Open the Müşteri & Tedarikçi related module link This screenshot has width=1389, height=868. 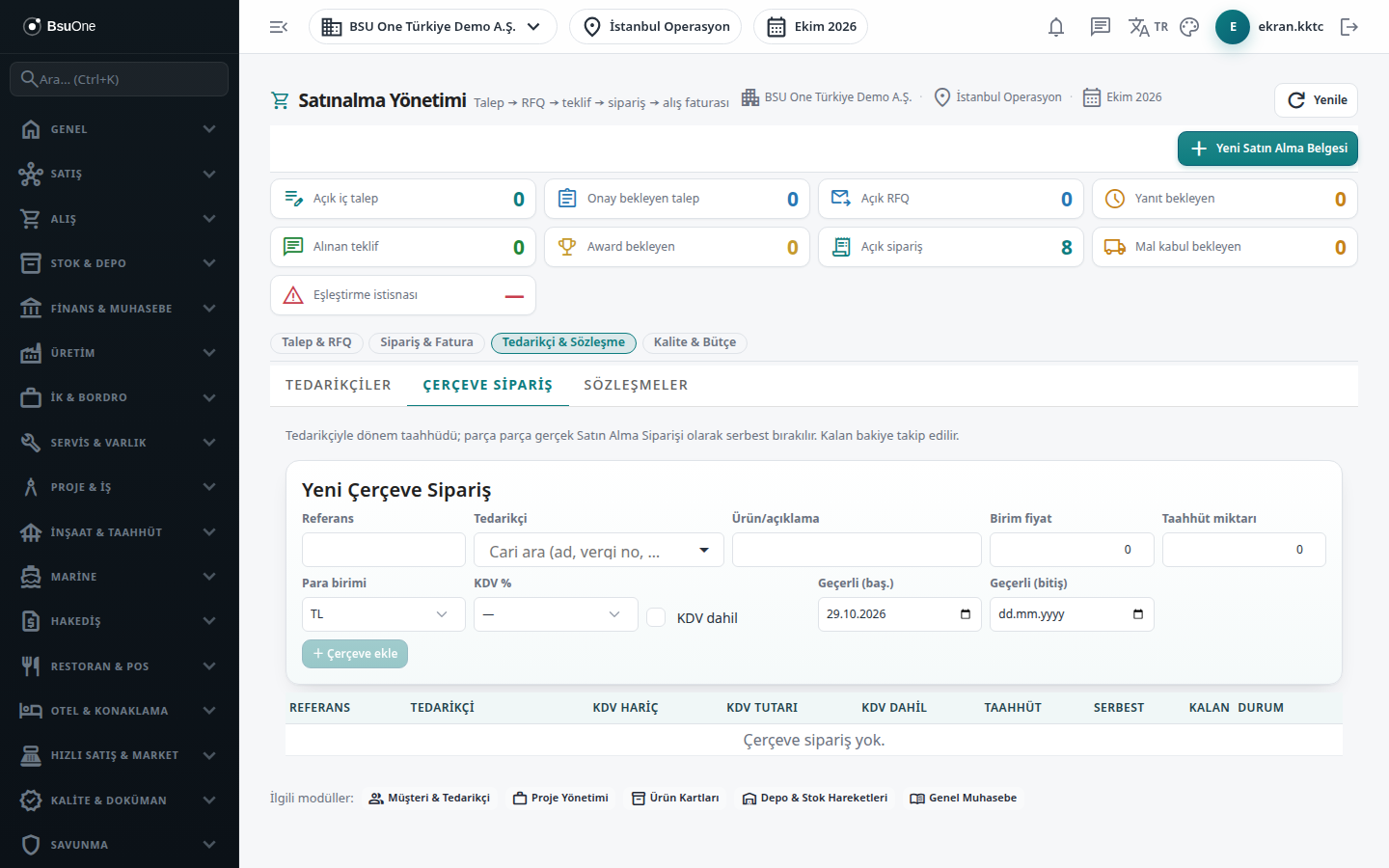(429, 799)
